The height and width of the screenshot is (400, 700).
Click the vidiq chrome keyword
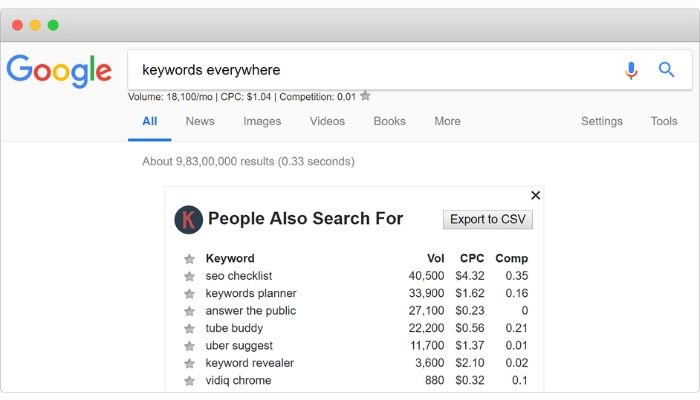pos(238,380)
